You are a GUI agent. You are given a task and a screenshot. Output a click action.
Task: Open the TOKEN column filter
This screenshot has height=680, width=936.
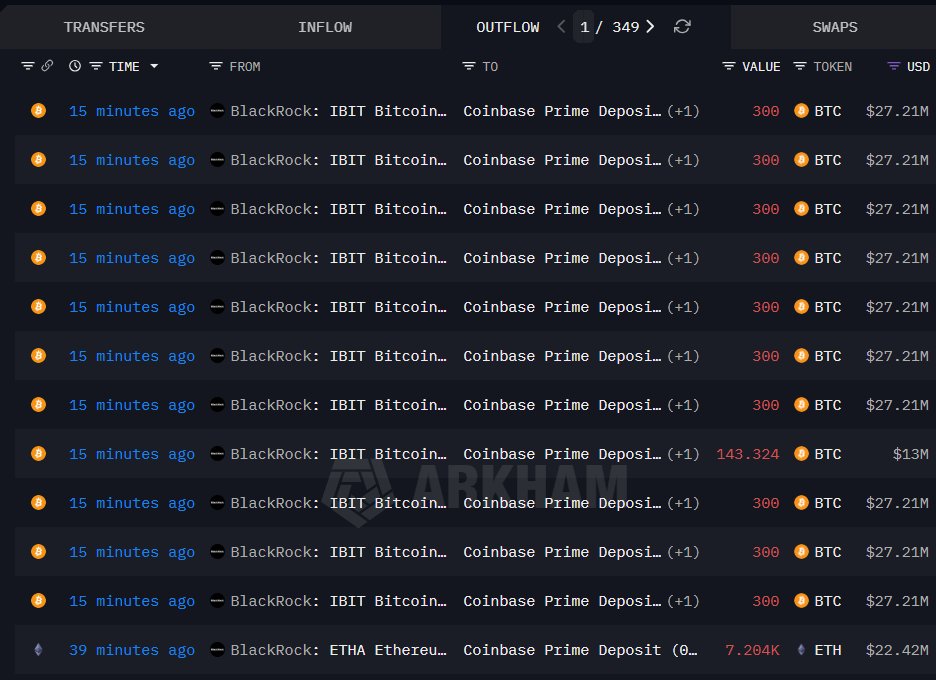[800, 66]
